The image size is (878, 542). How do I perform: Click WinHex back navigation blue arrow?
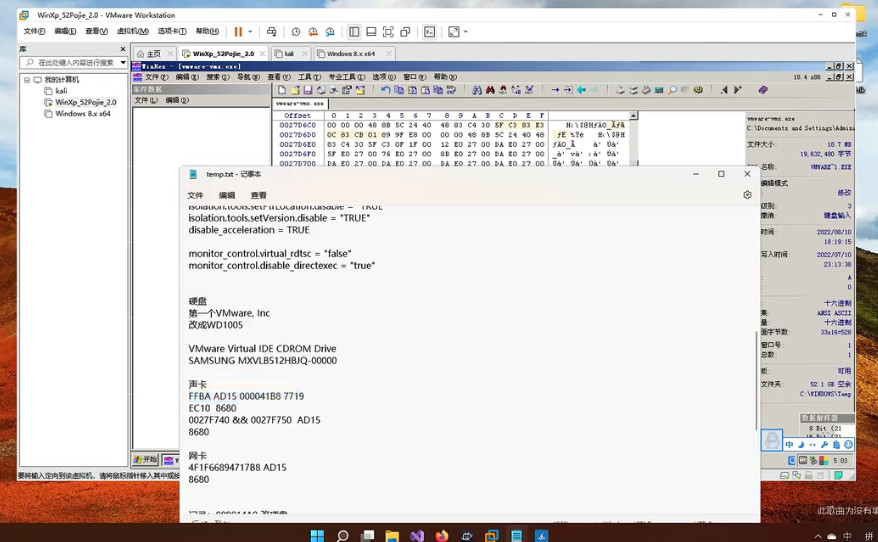pyautogui.click(x=581, y=90)
